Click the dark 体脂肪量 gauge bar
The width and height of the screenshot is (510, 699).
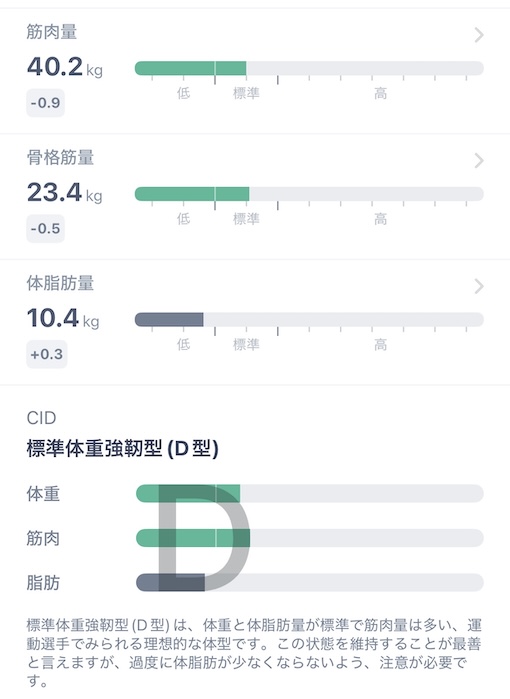point(309,320)
